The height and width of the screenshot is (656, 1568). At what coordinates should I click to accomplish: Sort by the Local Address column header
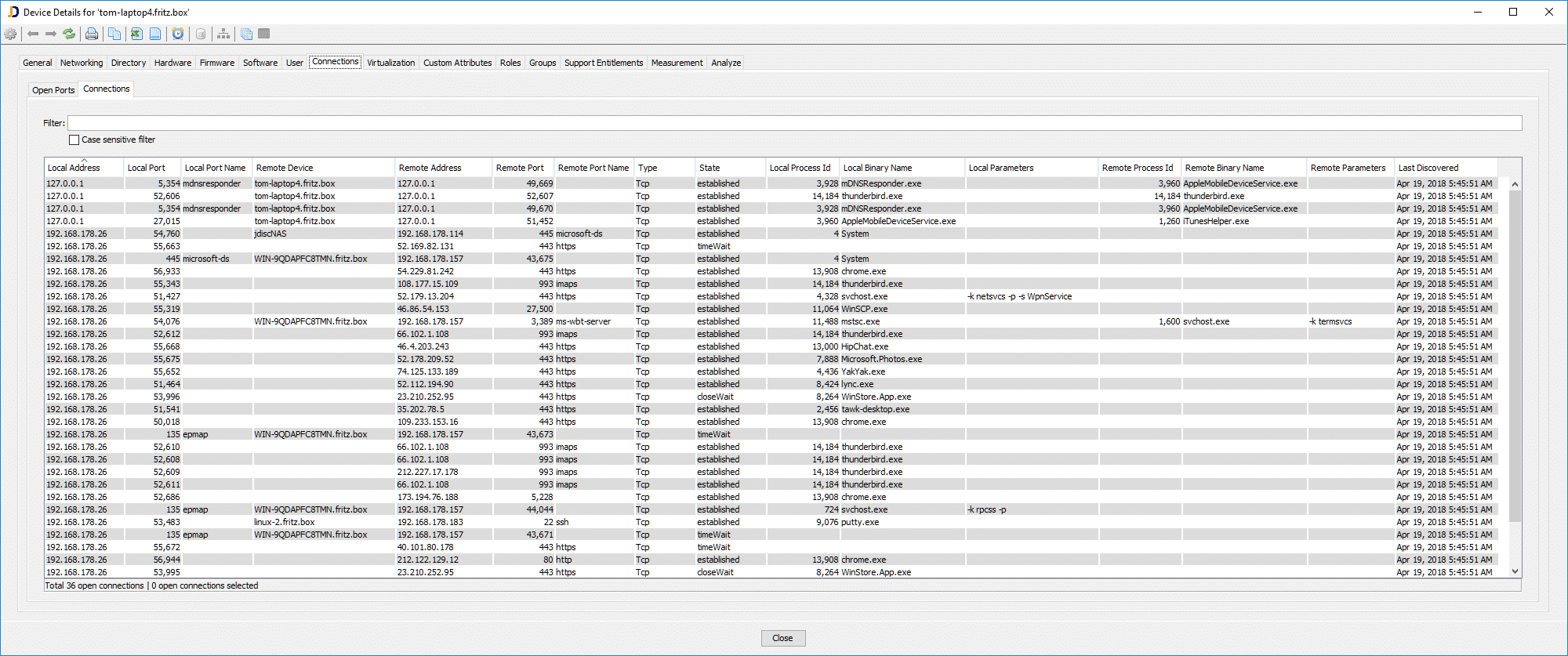pyautogui.click(x=74, y=168)
